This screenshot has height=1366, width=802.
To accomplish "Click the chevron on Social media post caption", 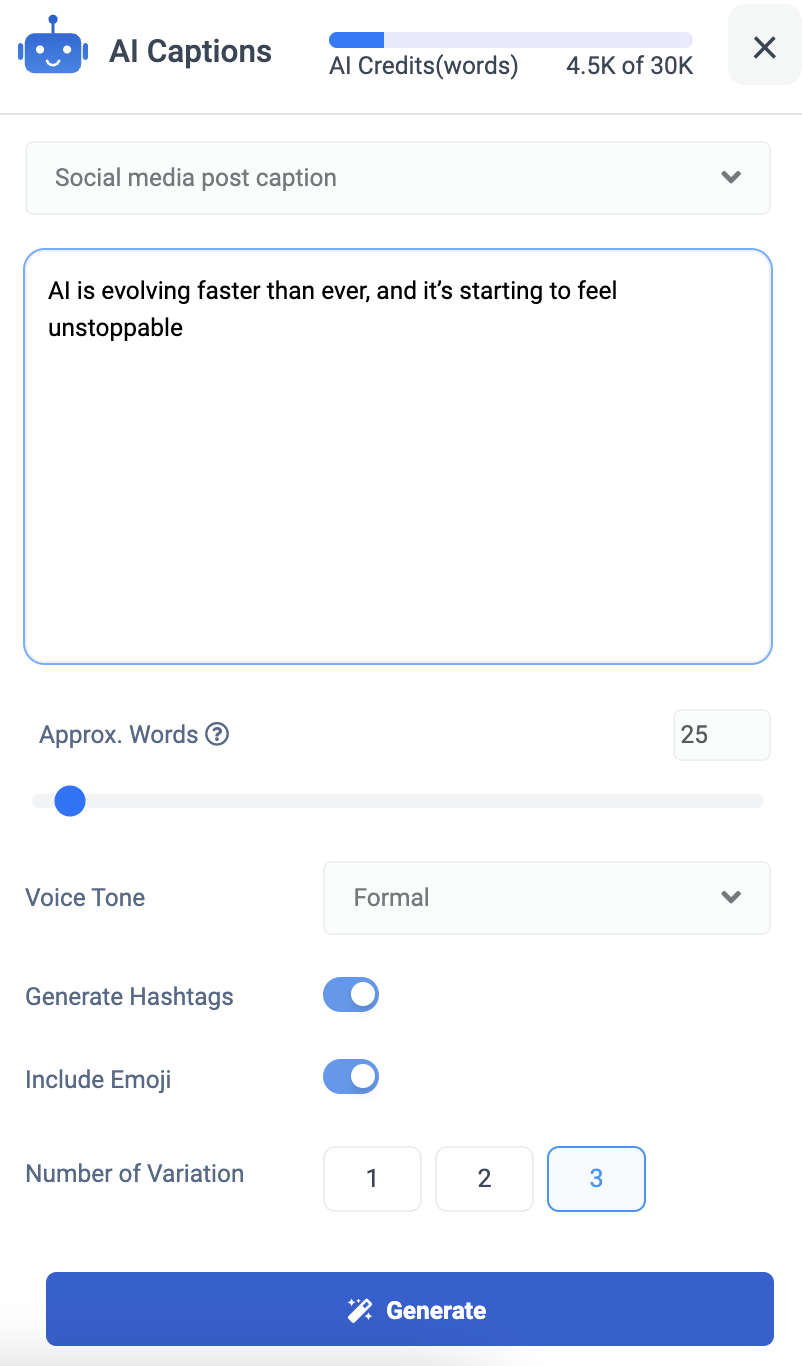I will 731,178.
